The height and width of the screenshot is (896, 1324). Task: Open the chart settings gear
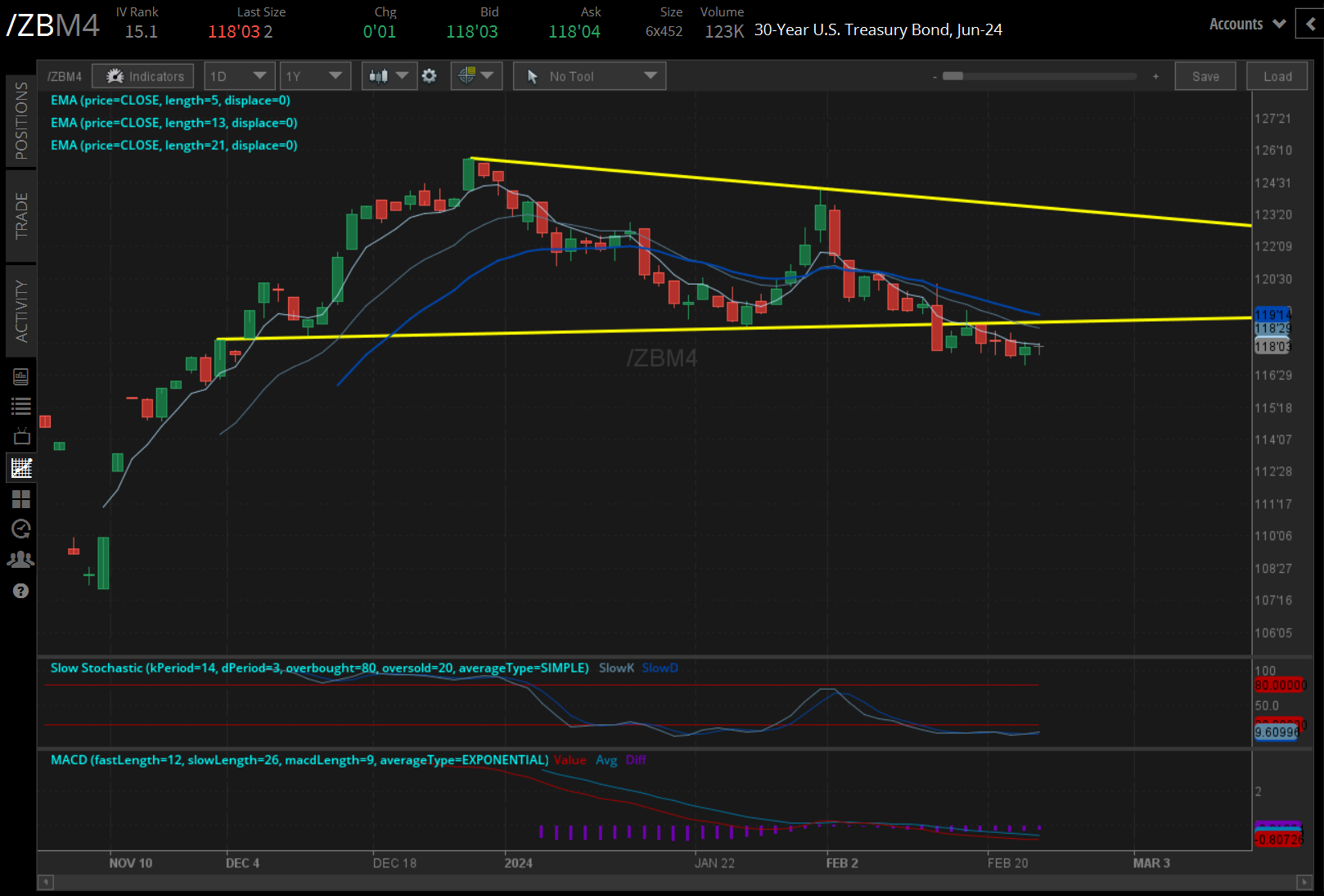click(430, 75)
